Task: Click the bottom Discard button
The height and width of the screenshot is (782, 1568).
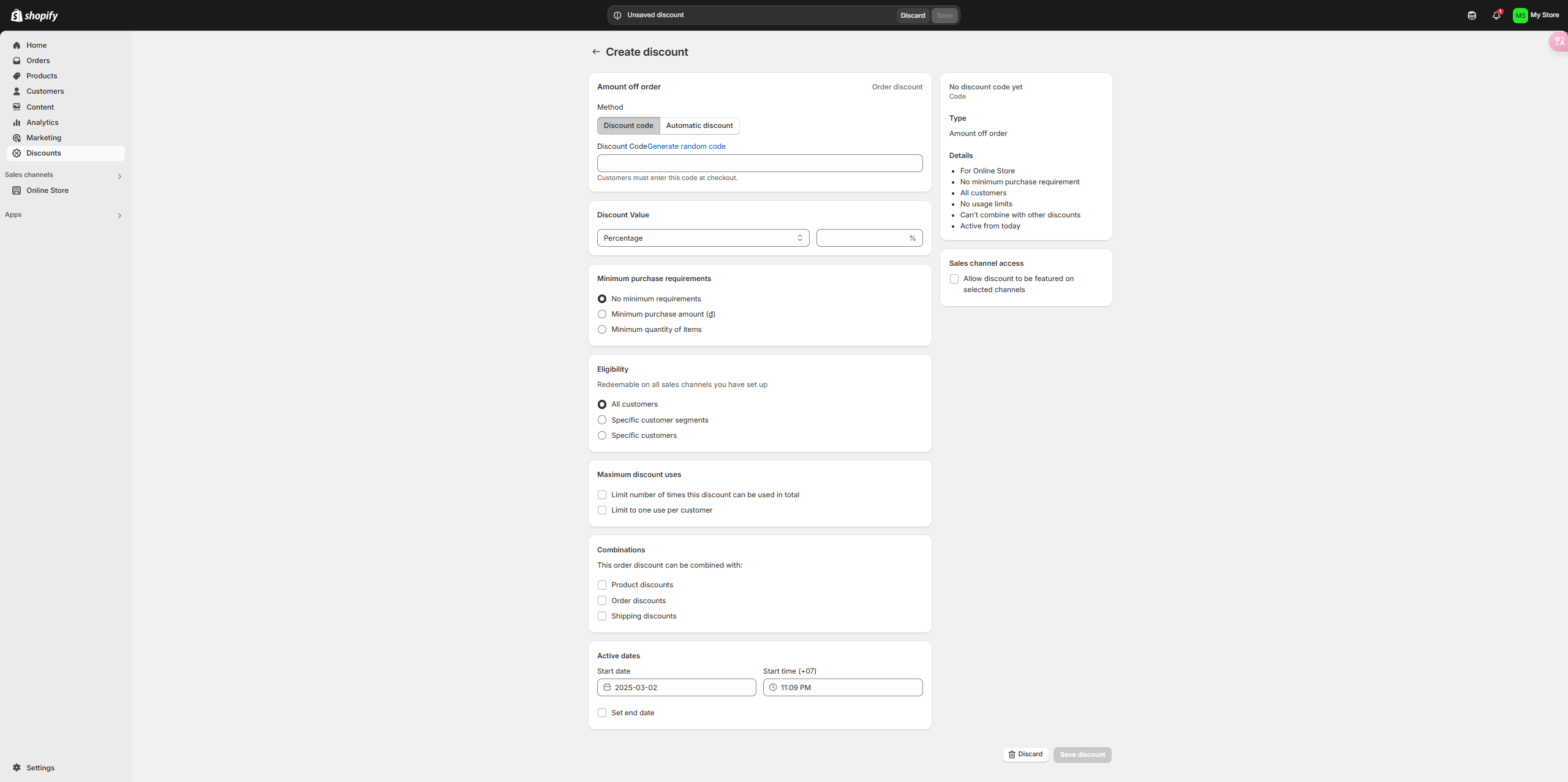Action: [x=1025, y=754]
